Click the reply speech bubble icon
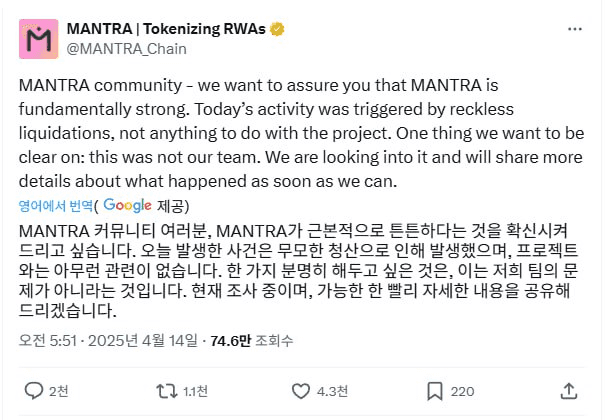 point(33,390)
